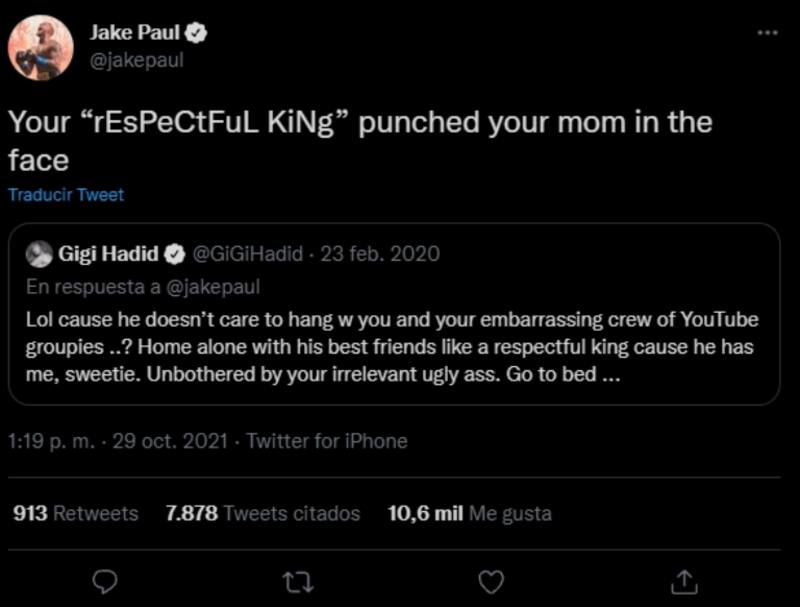This screenshot has height=607, width=800.
Task: Click the retweet arrows icon
Action: [297, 580]
